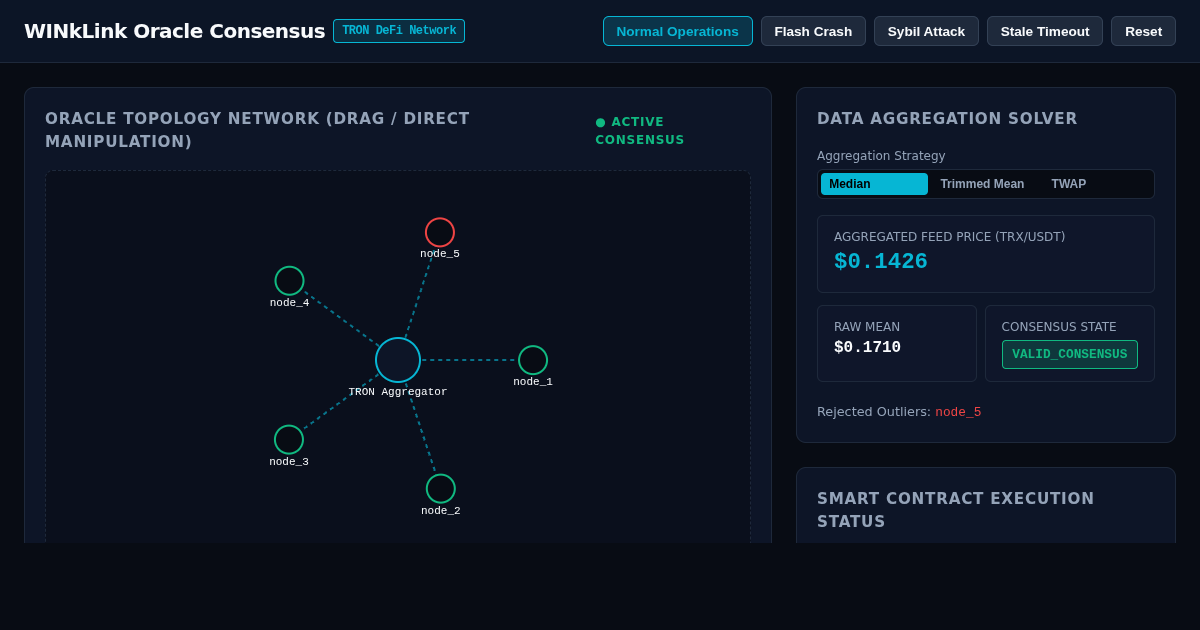Activate Normal Operations scenario
Viewport: 1200px width, 630px height.
(678, 31)
